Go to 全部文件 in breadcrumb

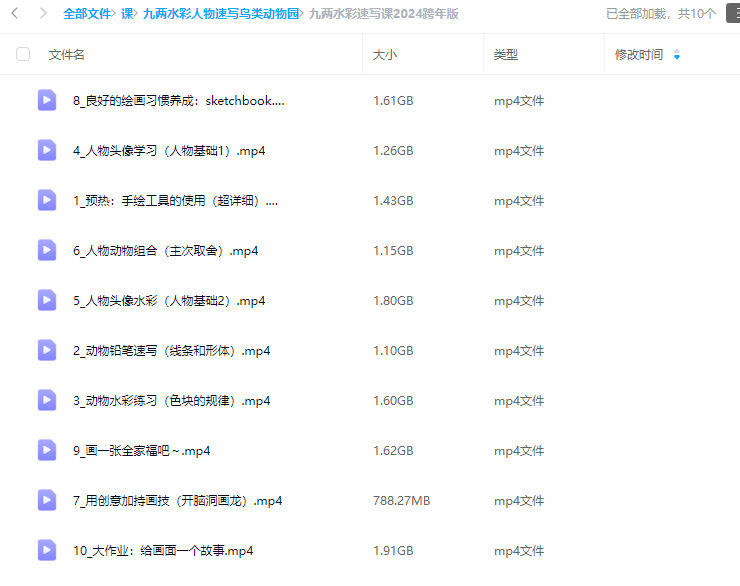pos(87,14)
